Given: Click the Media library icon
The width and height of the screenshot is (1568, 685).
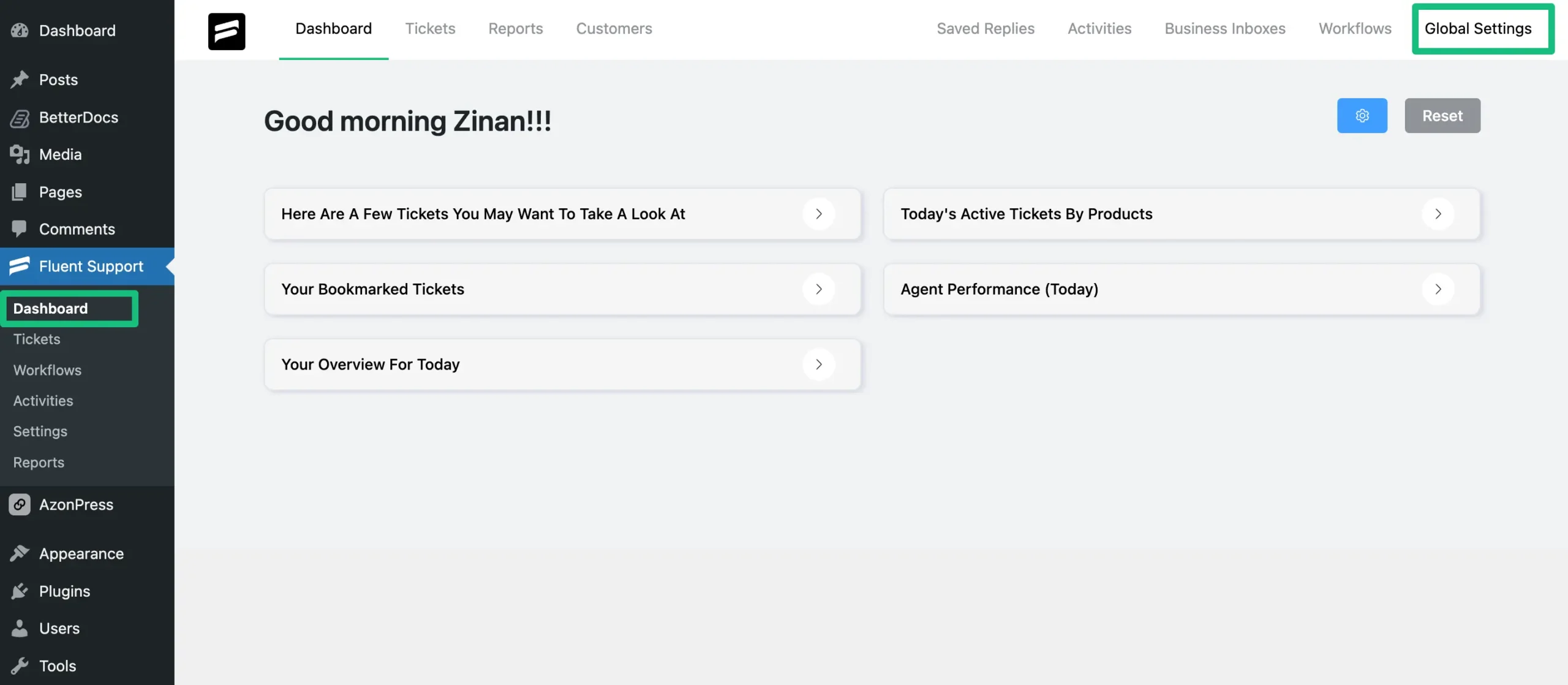Looking at the screenshot, I should [20, 154].
